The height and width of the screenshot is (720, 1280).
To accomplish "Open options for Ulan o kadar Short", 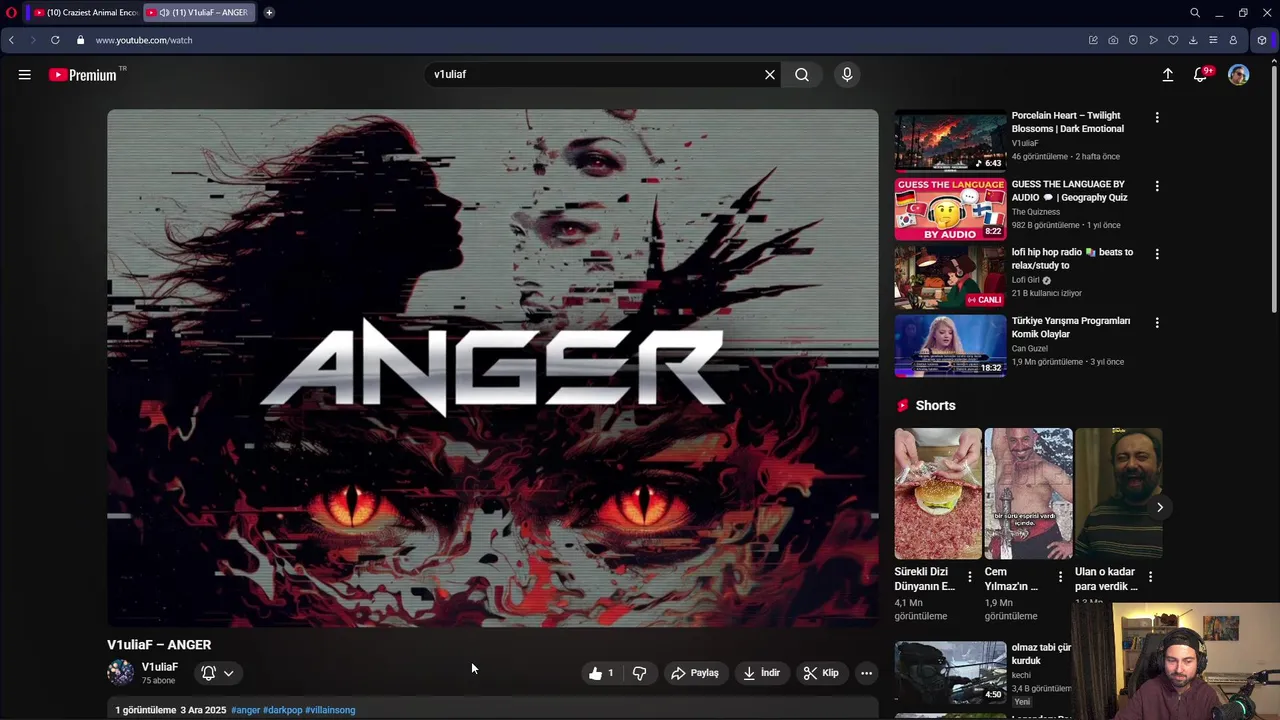I will [x=1150, y=577].
